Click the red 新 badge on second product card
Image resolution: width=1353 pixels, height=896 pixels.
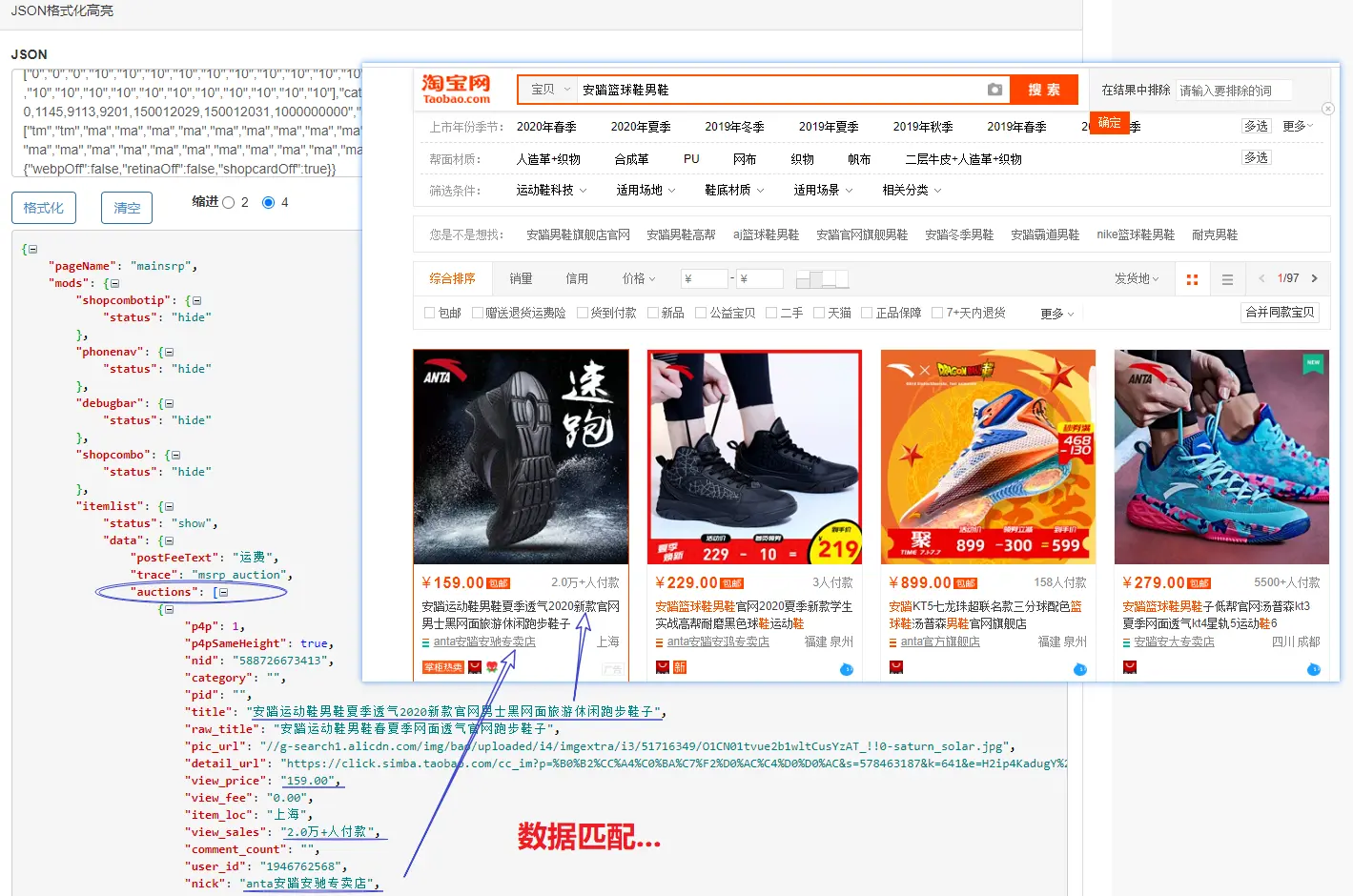point(678,669)
